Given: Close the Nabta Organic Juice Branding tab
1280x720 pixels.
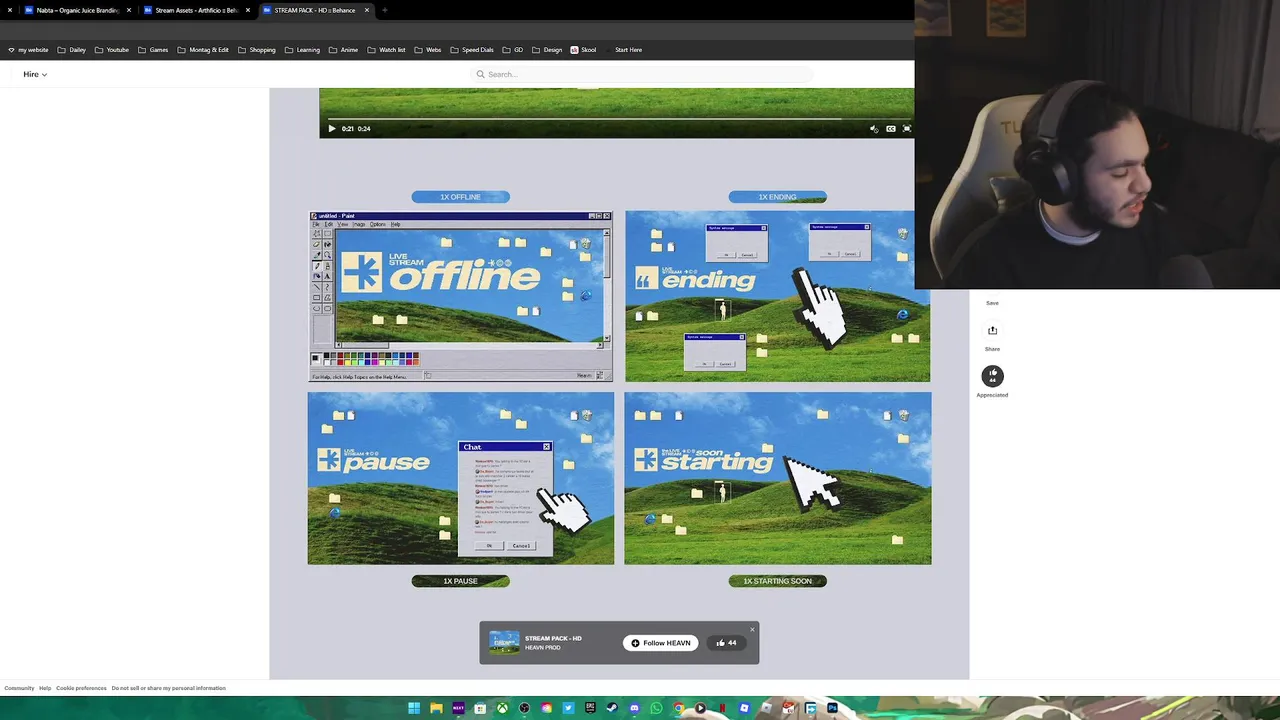Looking at the screenshot, I should point(129,10).
